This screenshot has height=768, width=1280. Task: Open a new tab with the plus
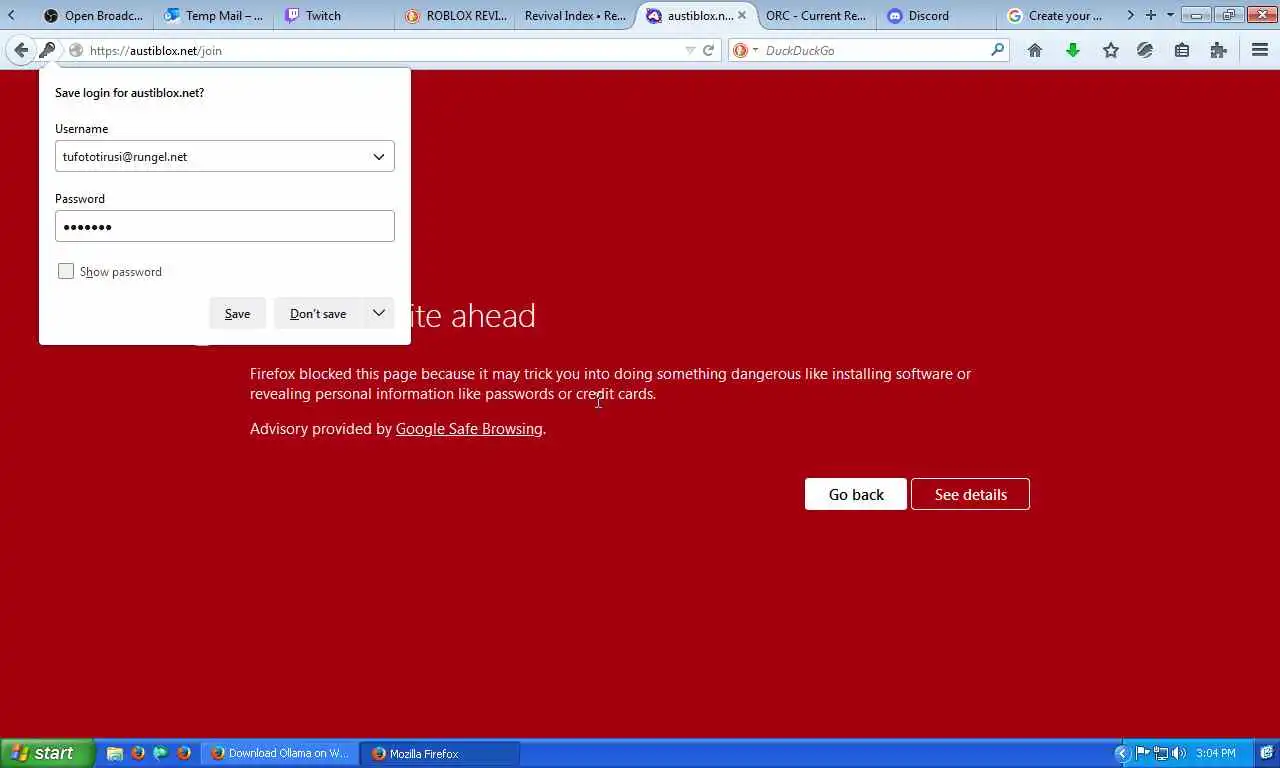click(x=1151, y=15)
